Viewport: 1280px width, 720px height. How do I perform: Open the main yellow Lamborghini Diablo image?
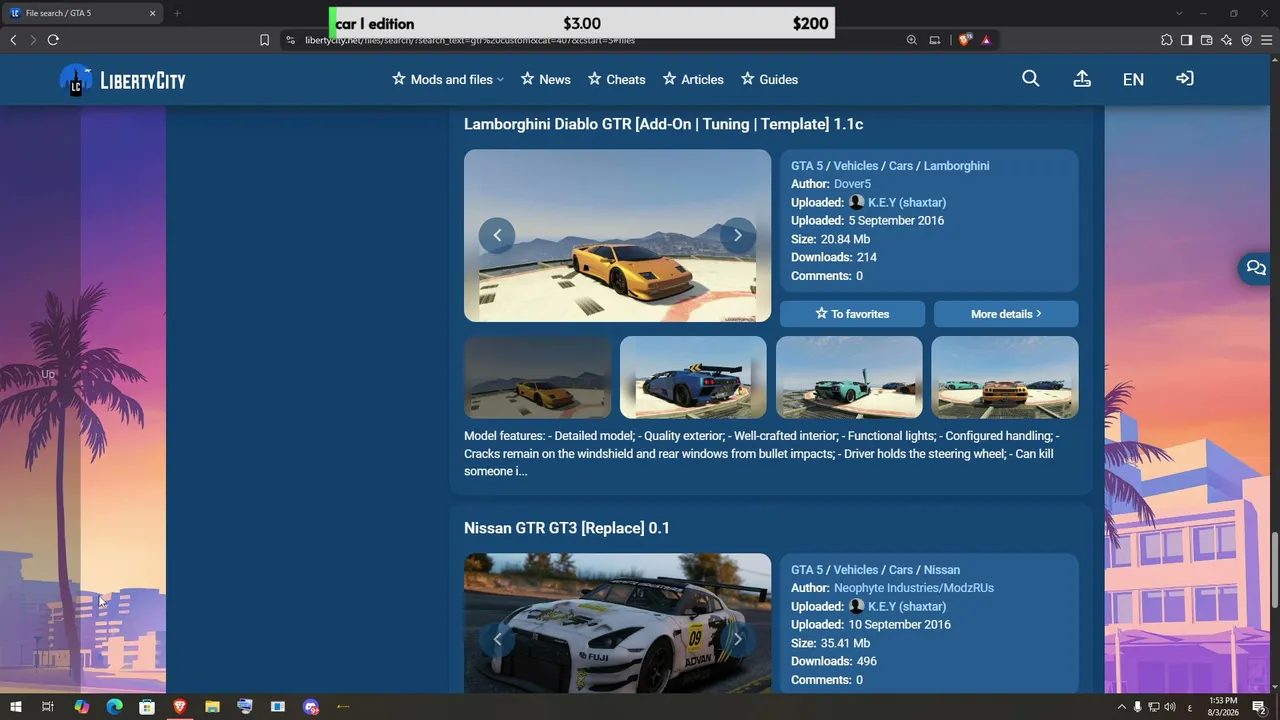click(x=617, y=236)
